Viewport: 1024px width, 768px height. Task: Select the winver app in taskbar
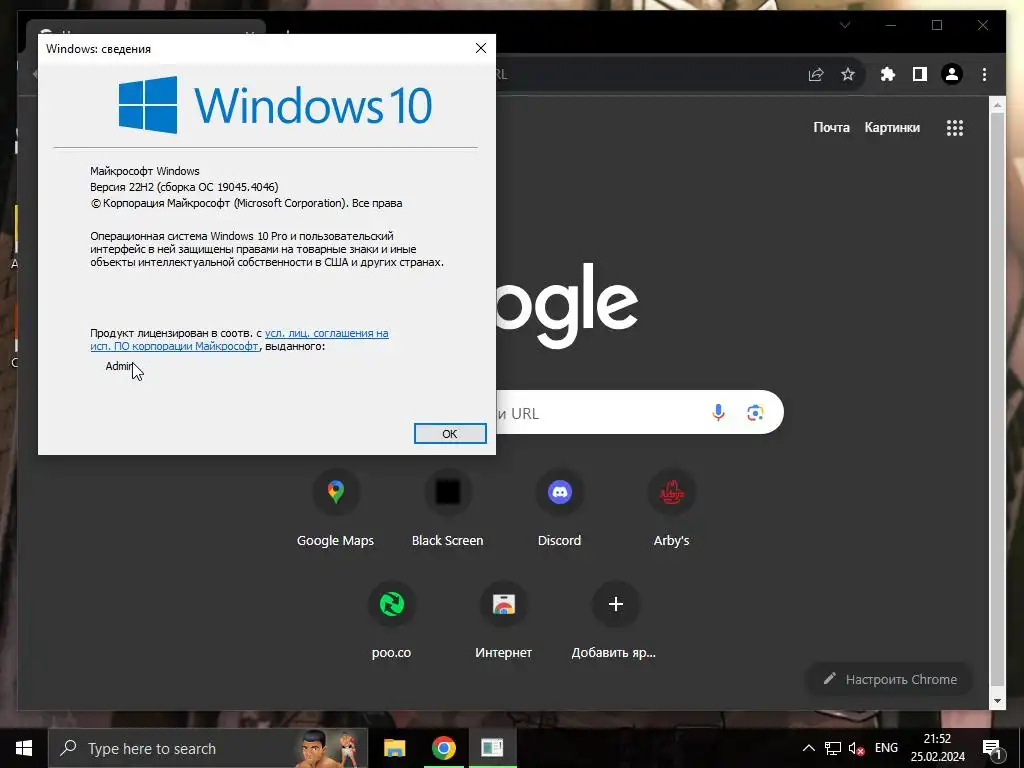tap(492, 748)
